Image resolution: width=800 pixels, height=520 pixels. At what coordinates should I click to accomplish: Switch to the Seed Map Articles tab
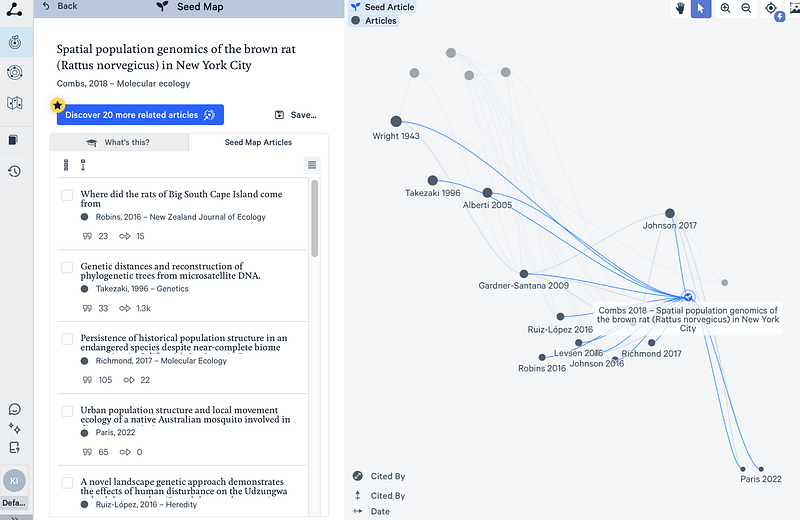(258, 142)
